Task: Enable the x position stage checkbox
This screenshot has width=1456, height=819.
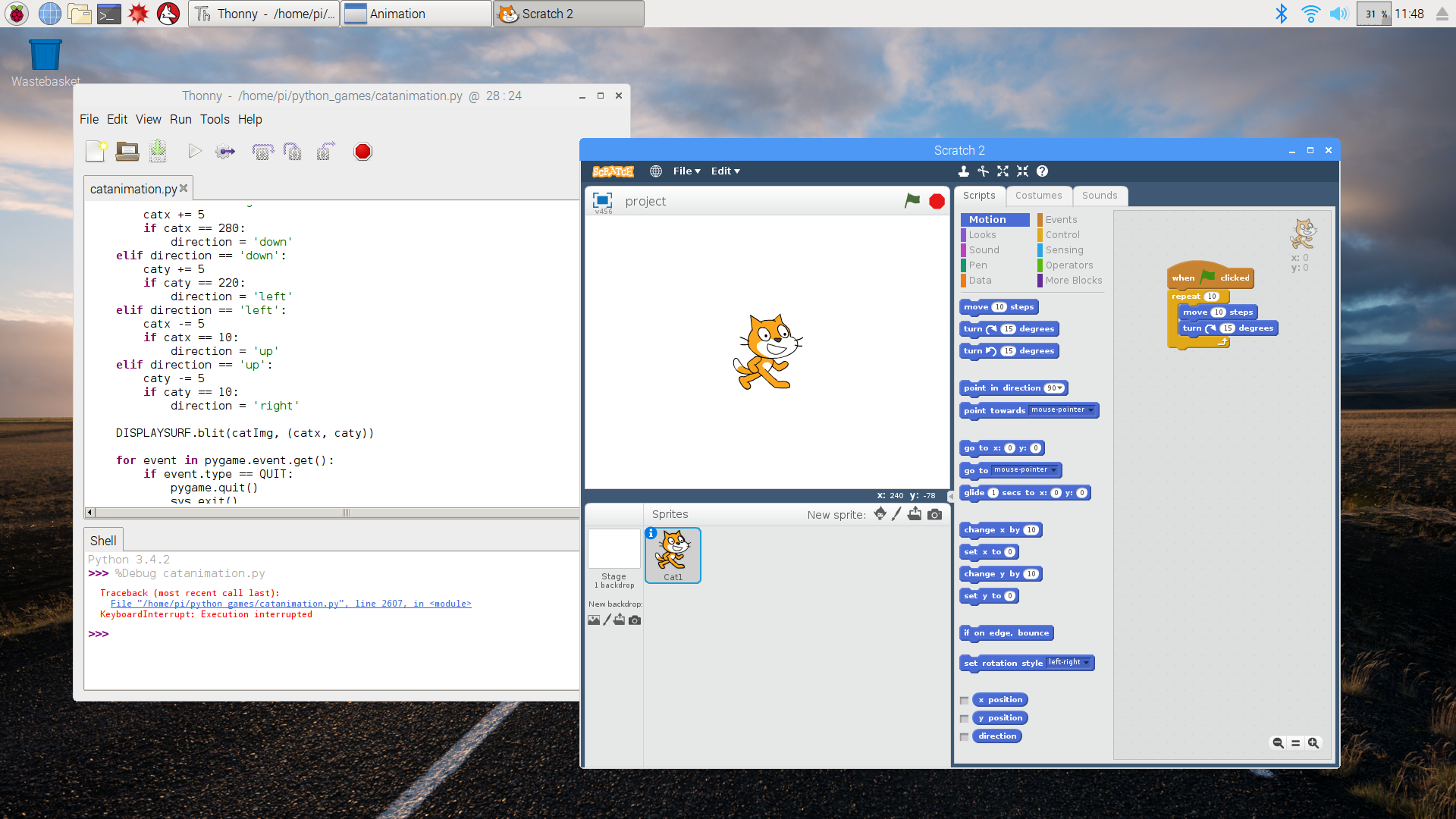Action: [964, 699]
